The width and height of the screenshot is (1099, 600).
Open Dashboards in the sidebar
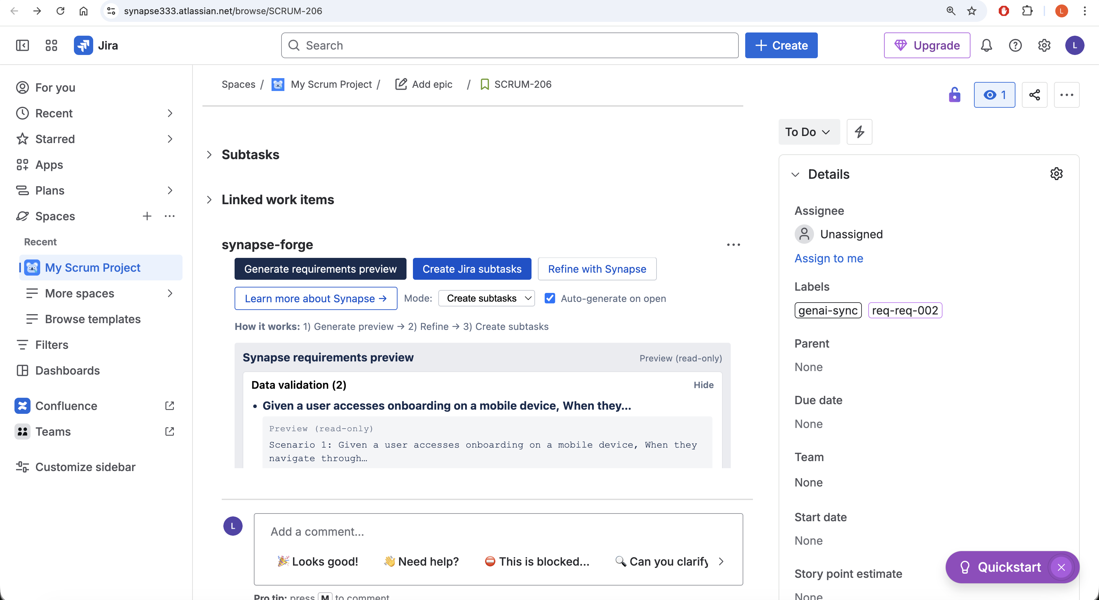point(67,370)
